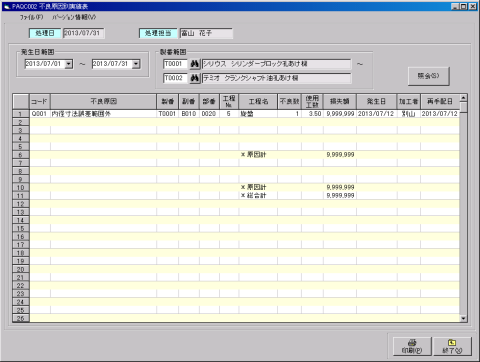
Task: Click the 発生日 cell 2013/07/12
Action: tap(376, 114)
